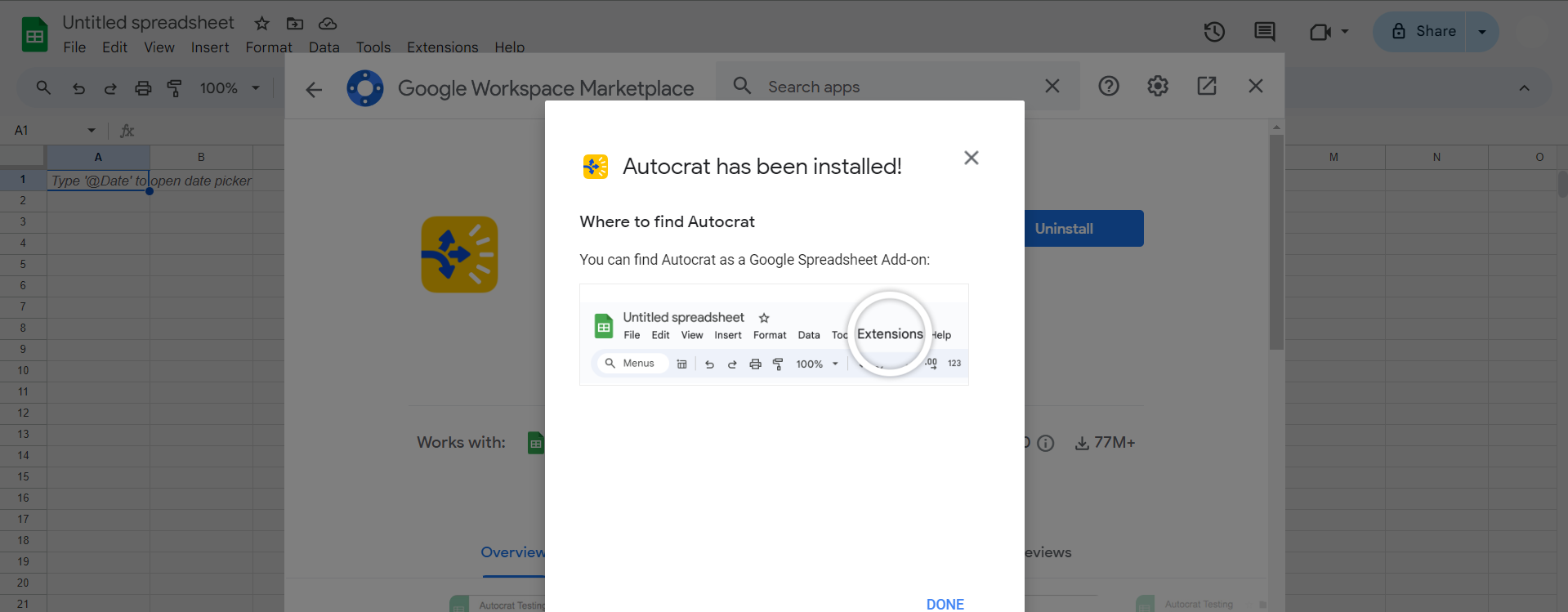
Task: Open Marketplace settings gear
Action: (1158, 86)
